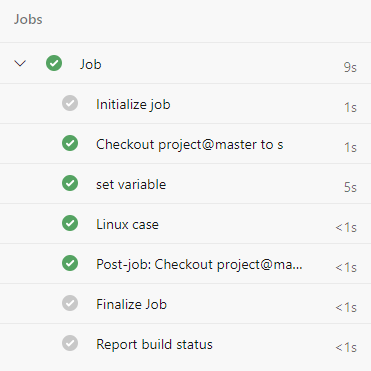Click the green success icon beside Job
This screenshot has width=371, height=371.
54,63
